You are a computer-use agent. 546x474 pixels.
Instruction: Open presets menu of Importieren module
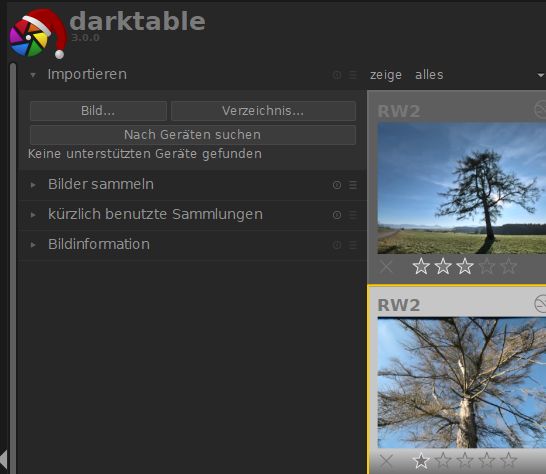[353, 75]
